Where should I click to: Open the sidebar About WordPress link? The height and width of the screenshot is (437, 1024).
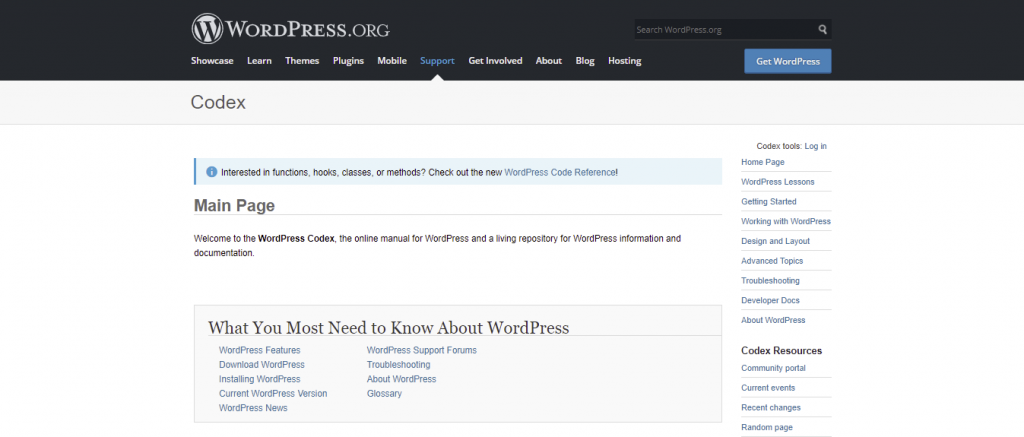point(773,320)
